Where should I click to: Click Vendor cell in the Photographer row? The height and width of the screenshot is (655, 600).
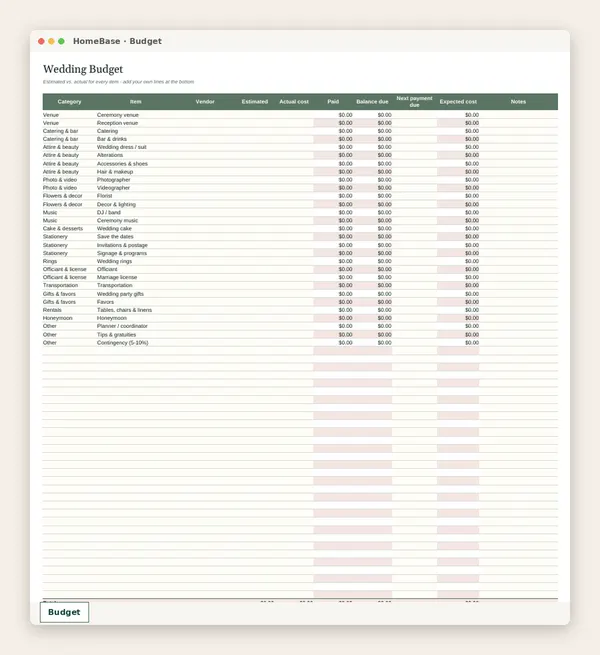point(205,180)
